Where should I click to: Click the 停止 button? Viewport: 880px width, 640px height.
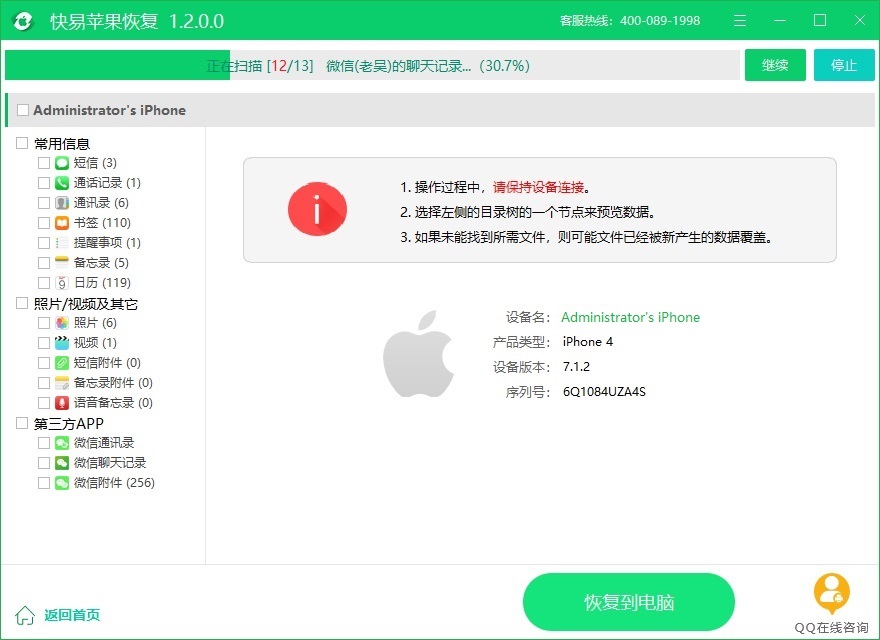click(844, 65)
